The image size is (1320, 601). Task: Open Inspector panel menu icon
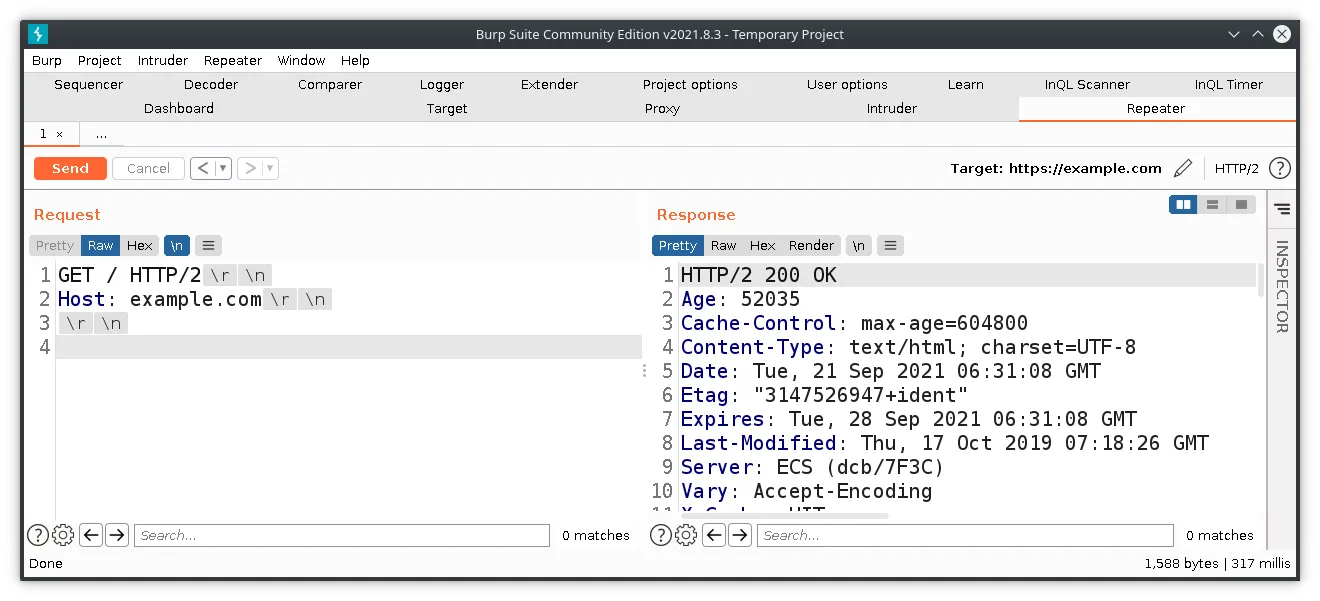[x=1282, y=209]
